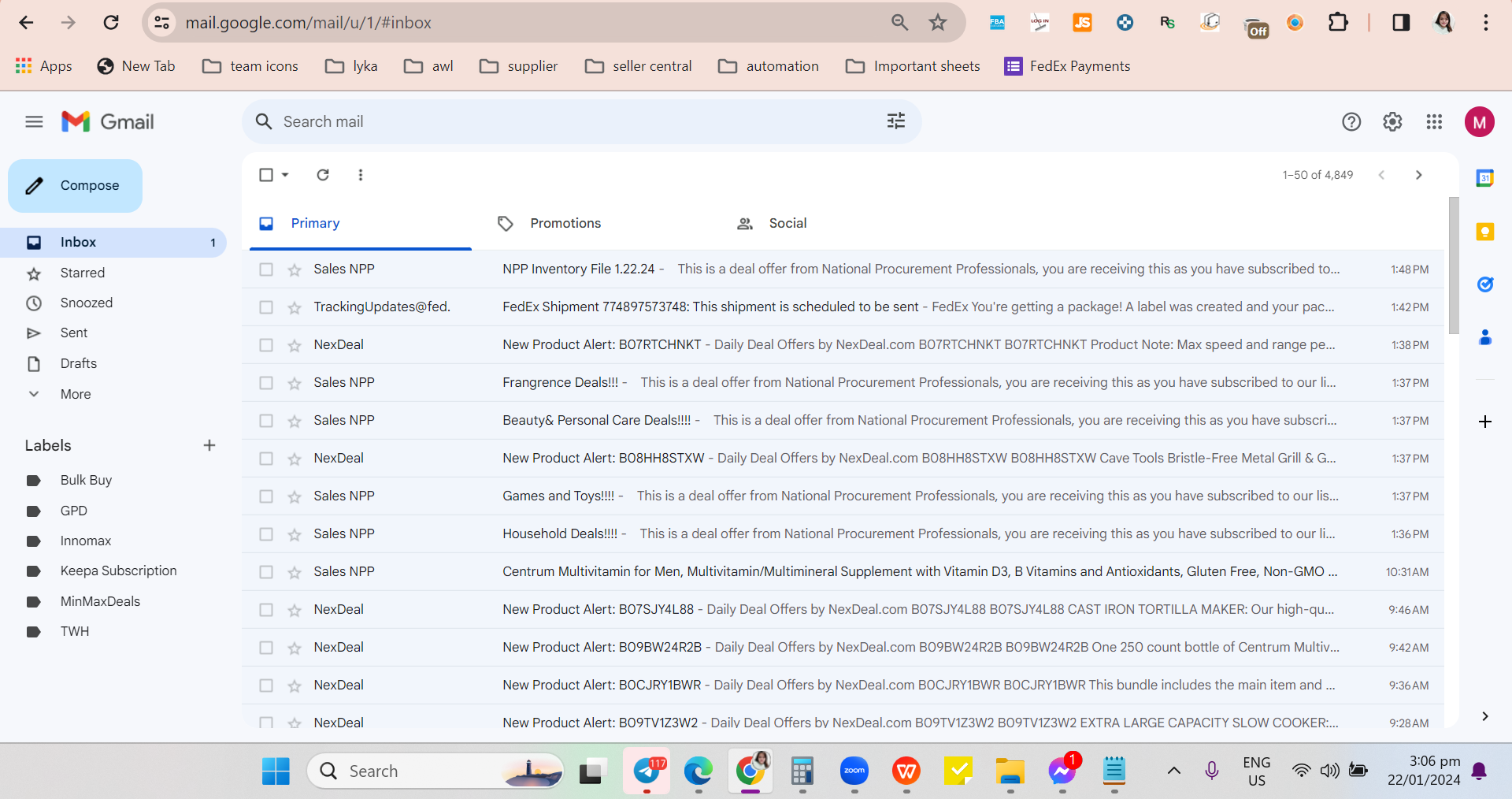This screenshot has width=1512, height=799.
Task: Open Gmail Settings gear icon
Action: click(1392, 121)
